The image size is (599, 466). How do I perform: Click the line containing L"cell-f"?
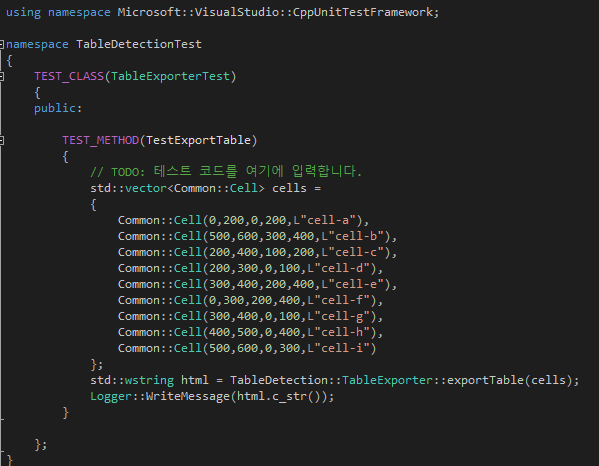[x=251, y=301]
